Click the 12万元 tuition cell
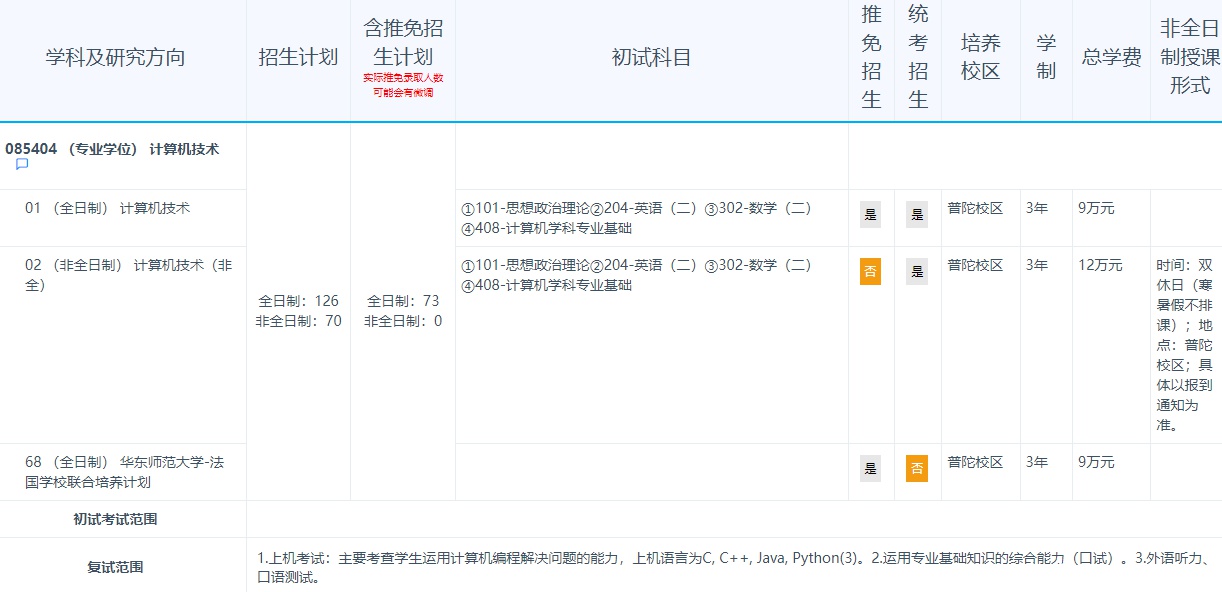 coord(1101,265)
